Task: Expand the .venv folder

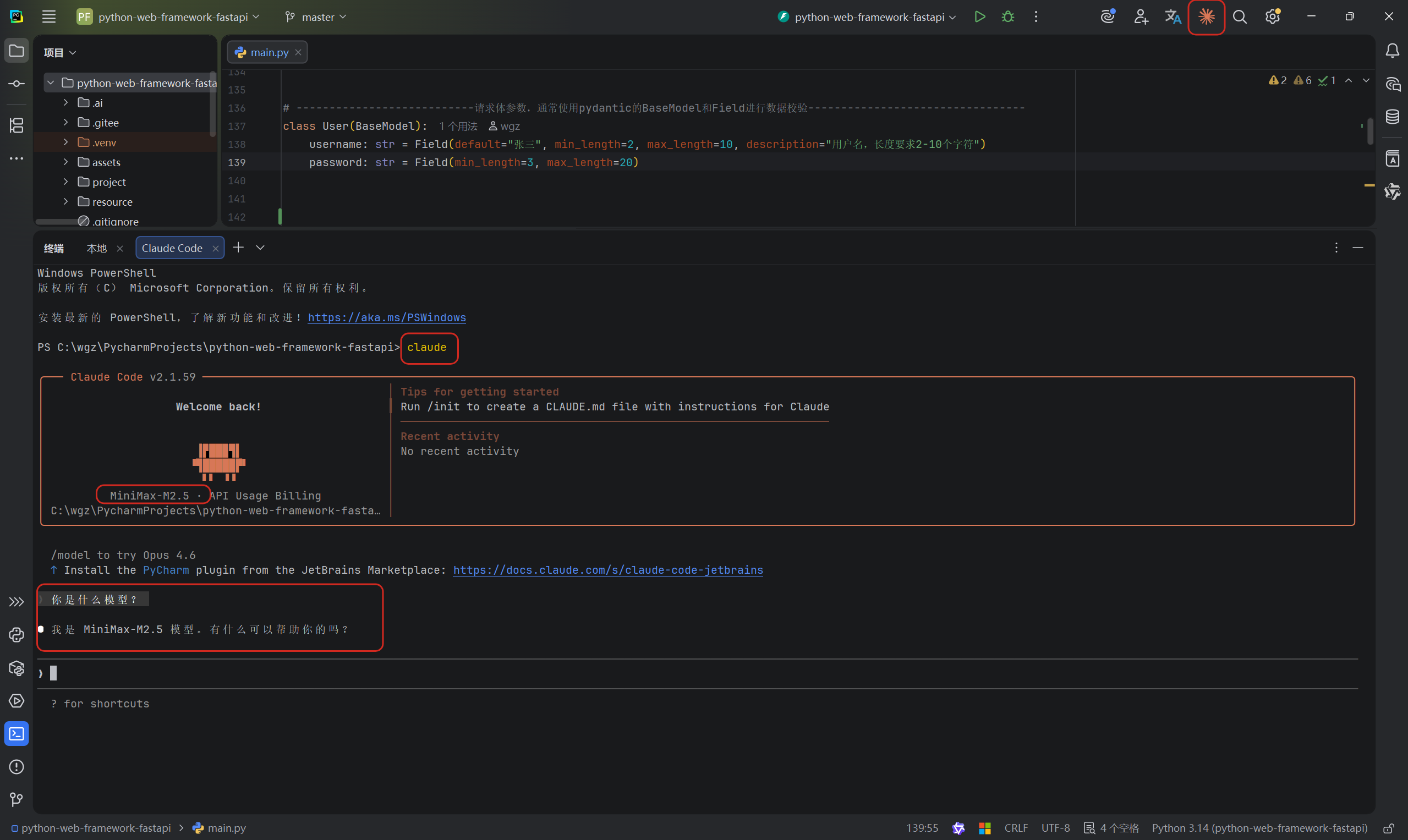Action: tap(65, 142)
